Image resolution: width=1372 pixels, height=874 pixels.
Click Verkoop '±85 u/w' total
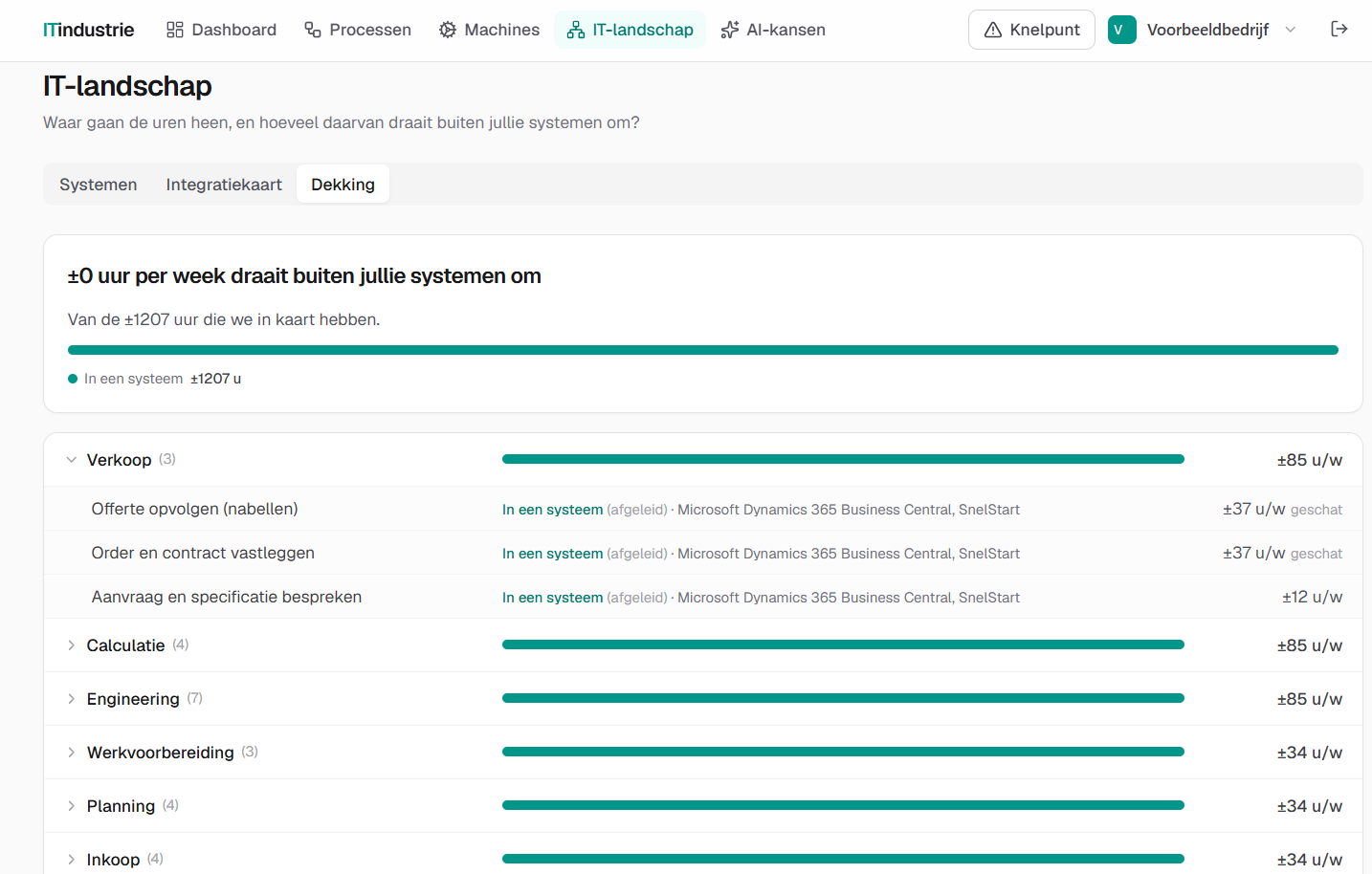(1309, 460)
